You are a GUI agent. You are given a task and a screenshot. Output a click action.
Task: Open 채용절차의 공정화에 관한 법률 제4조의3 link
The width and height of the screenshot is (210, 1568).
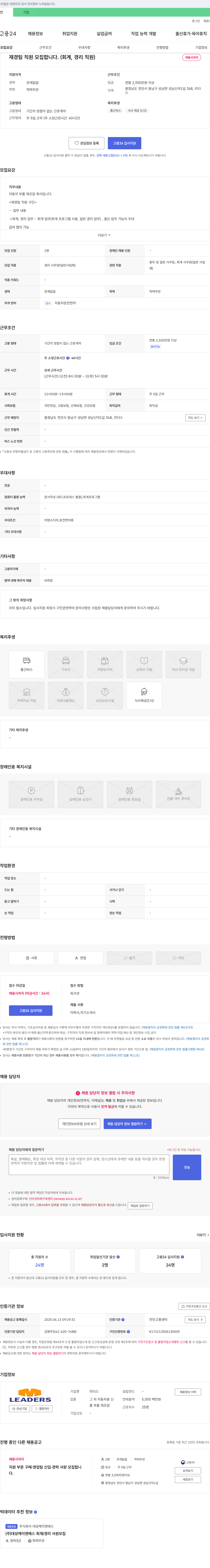(167, 1027)
